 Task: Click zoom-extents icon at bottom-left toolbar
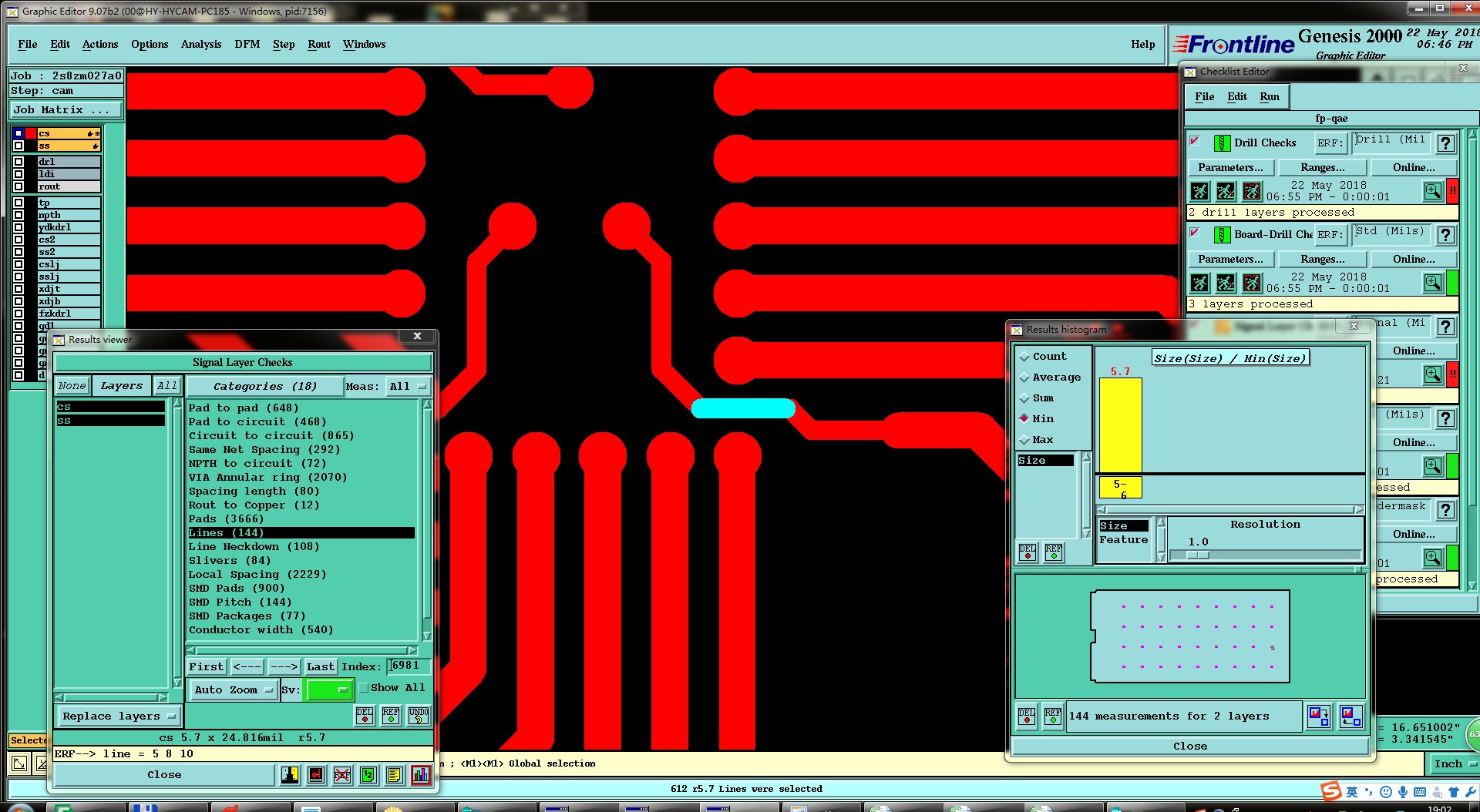pyautogui.click(x=20, y=763)
